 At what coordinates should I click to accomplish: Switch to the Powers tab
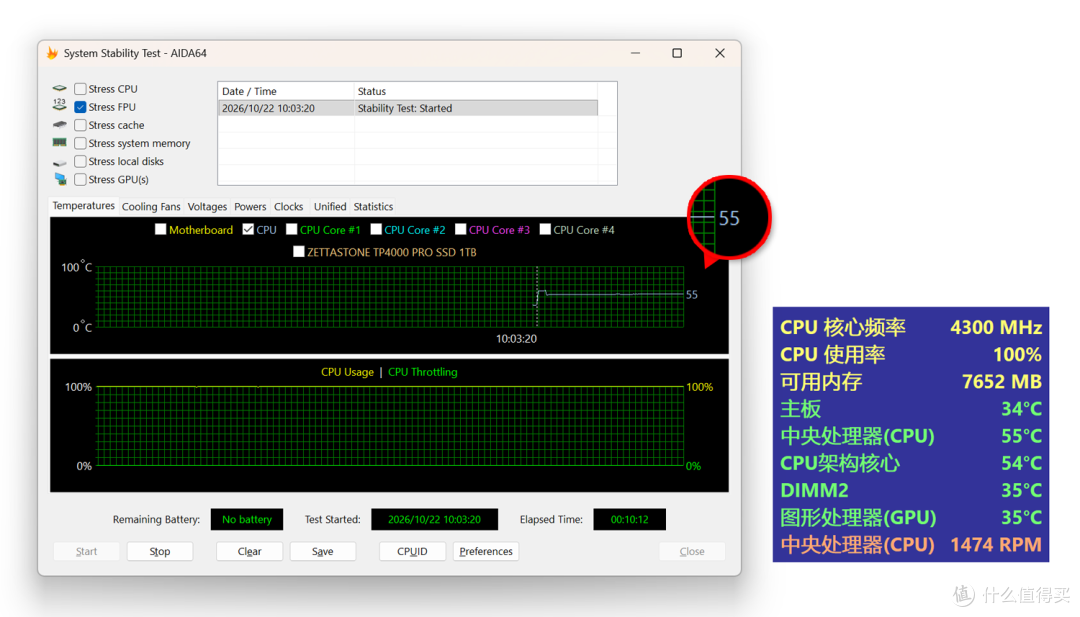[250, 207]
